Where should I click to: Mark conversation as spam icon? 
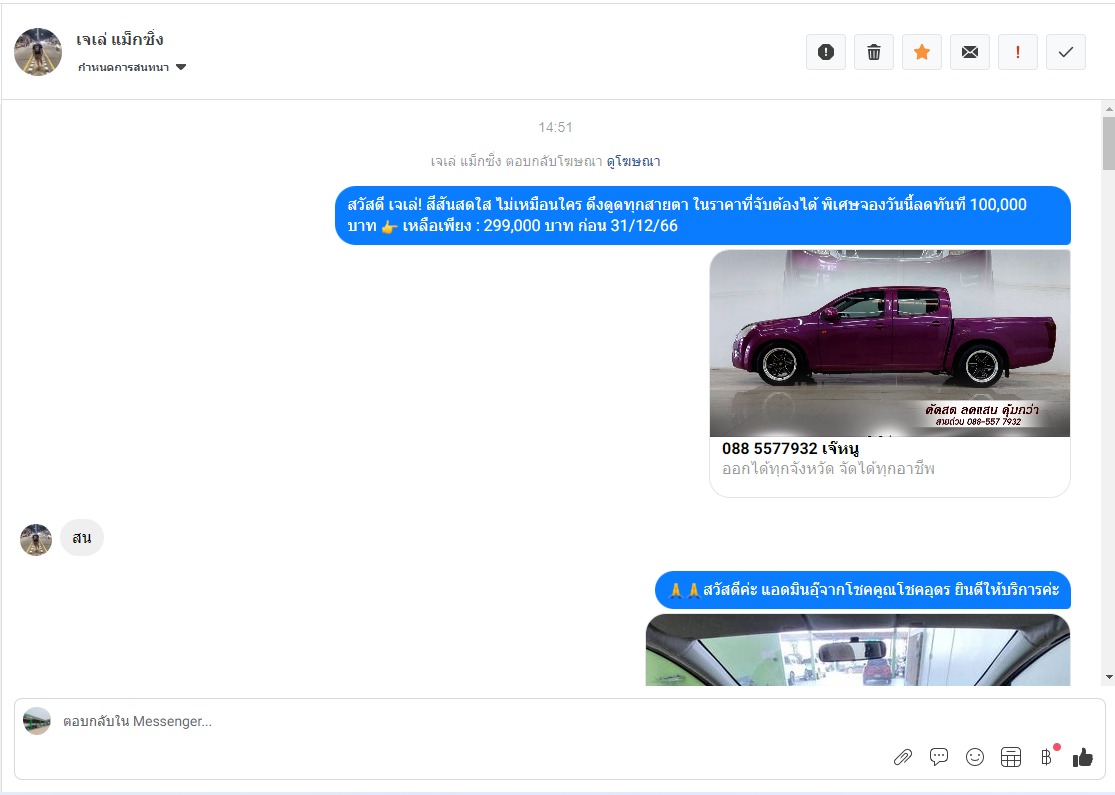click(826, 52)
